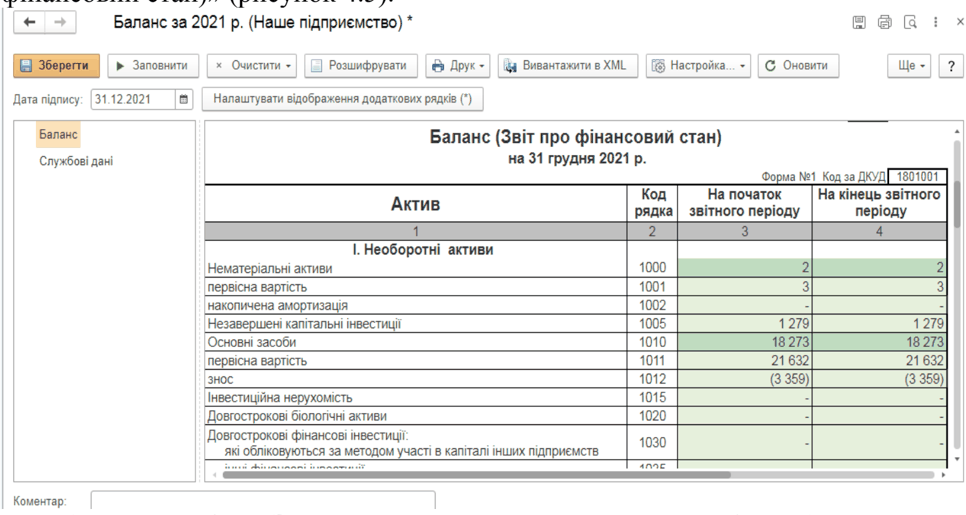Image resolution: width=966 pixels, height=515 pixels.
Task: Select start-period value 1 279 in row 1005
Action: tap(745, 323)
